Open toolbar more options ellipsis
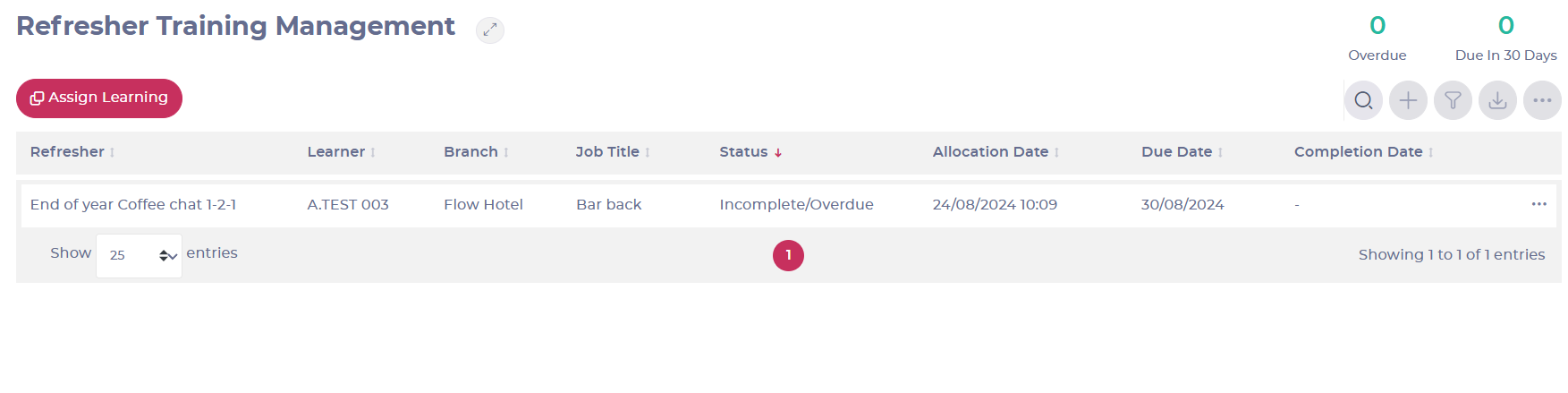Image resolution: width=1568 pixels, height=393 pixels. 1542,100
